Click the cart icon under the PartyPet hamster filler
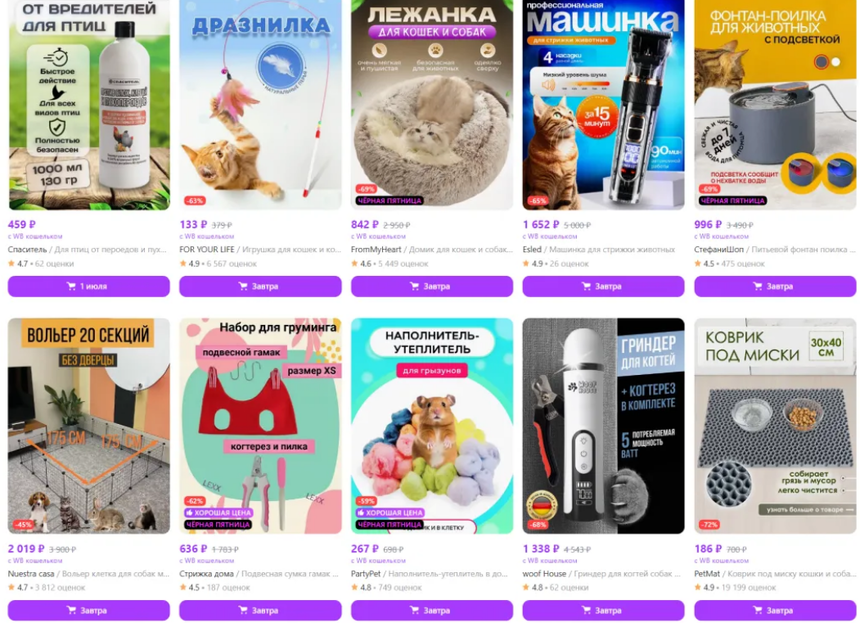Image resolution: width=860 pixels, height=623 pixels. [415, 610]
